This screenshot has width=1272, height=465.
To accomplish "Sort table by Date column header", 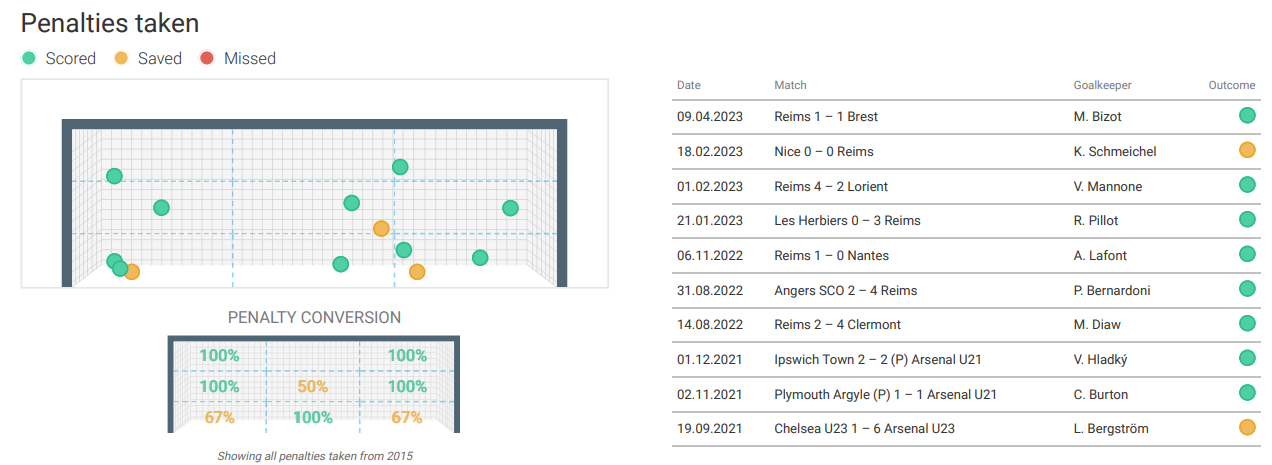I will (x=689, y=85).
